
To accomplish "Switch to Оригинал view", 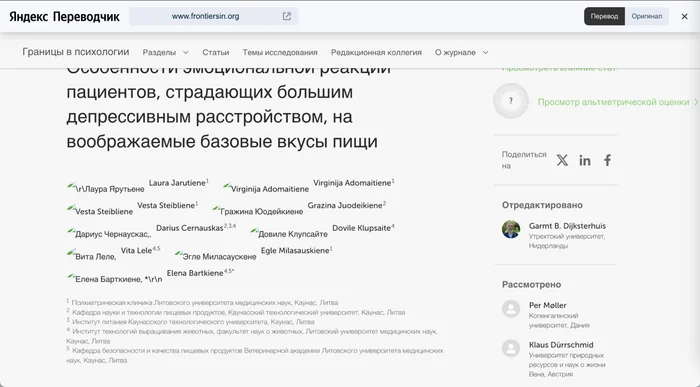I will coord(646,17).
